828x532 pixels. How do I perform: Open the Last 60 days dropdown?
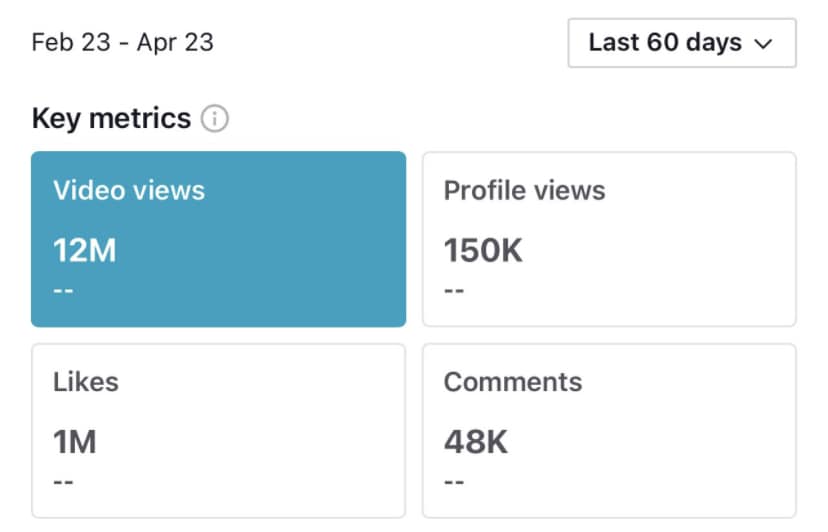point(681,43)
